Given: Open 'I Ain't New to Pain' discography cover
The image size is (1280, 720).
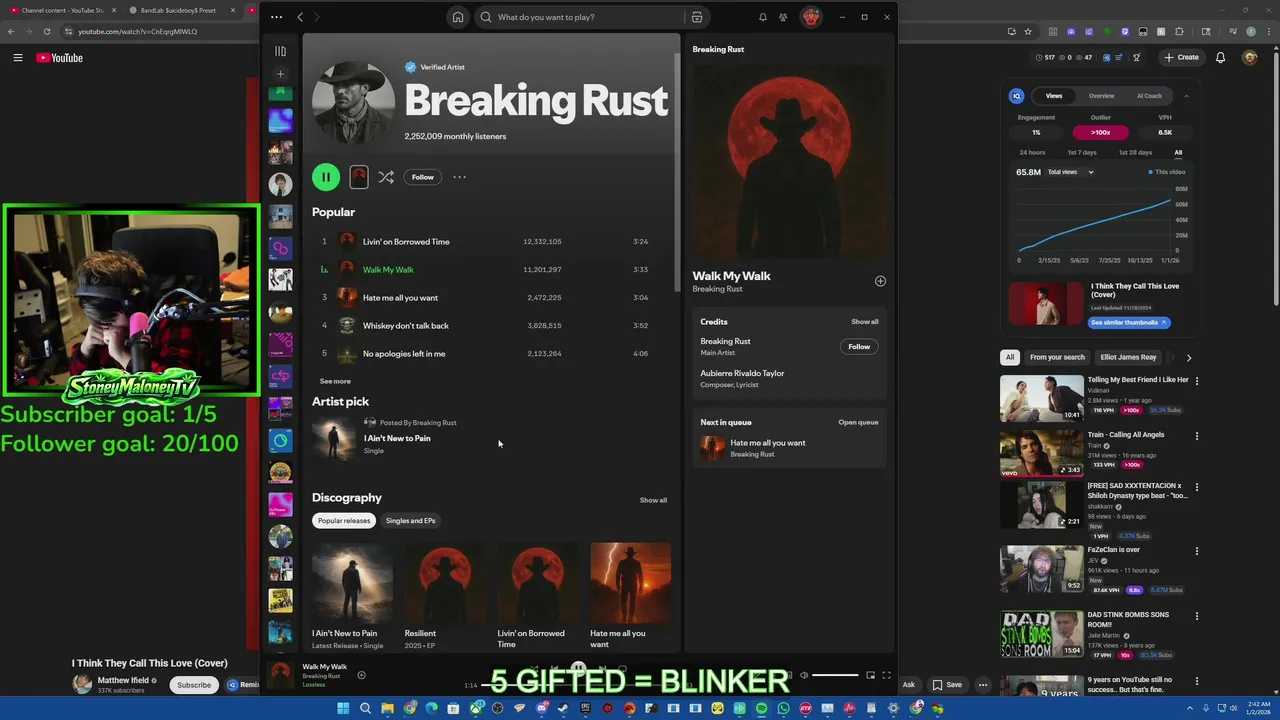Looking at the screenshot, I should (x=352, y=582).
